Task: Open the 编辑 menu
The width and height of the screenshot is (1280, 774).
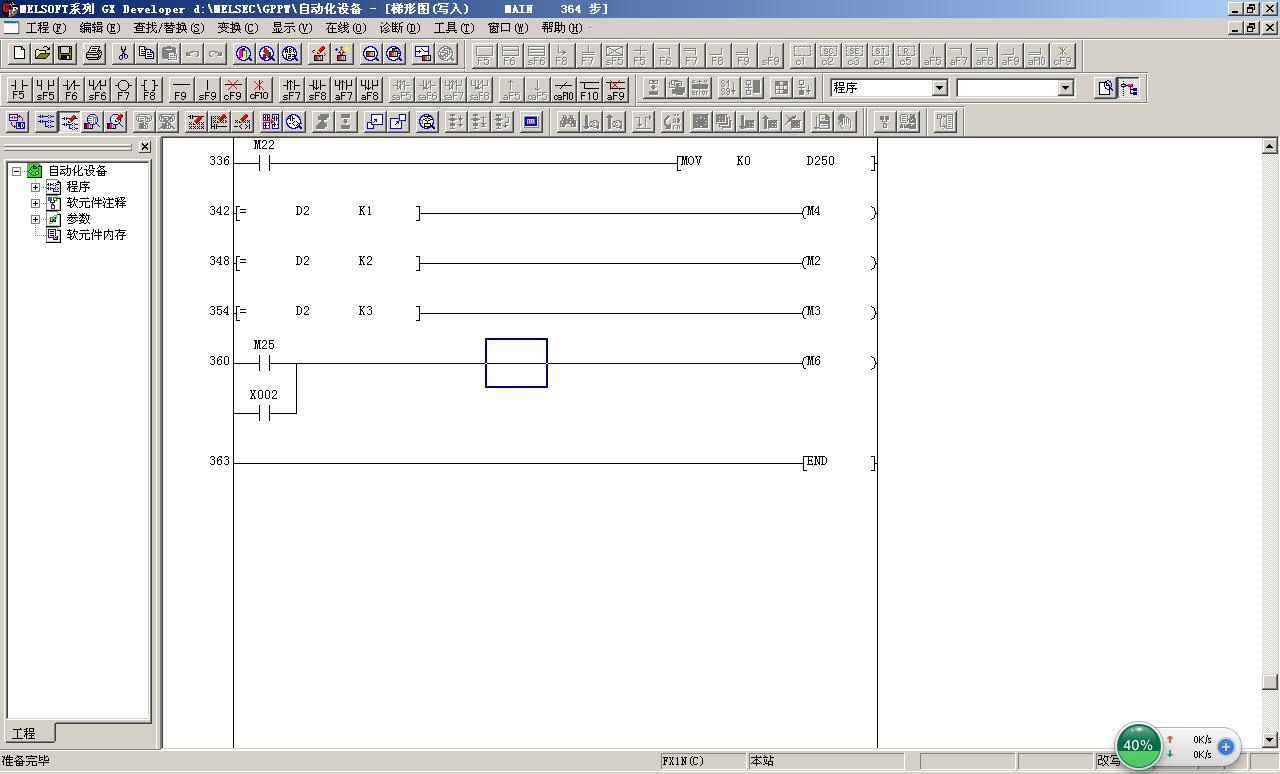Action: click(99, 28)
